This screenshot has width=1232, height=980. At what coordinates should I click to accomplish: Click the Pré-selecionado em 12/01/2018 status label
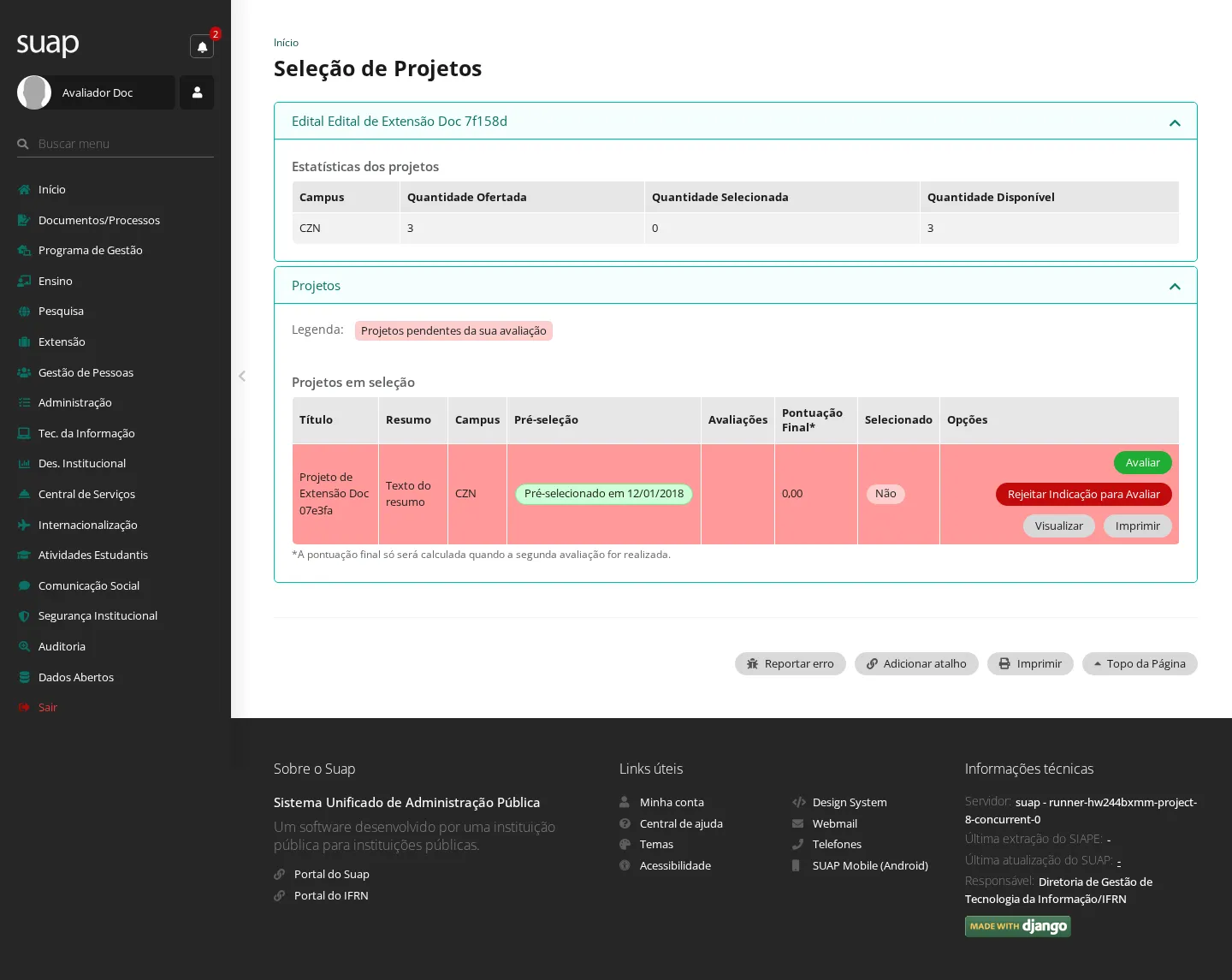click(604, 494)
